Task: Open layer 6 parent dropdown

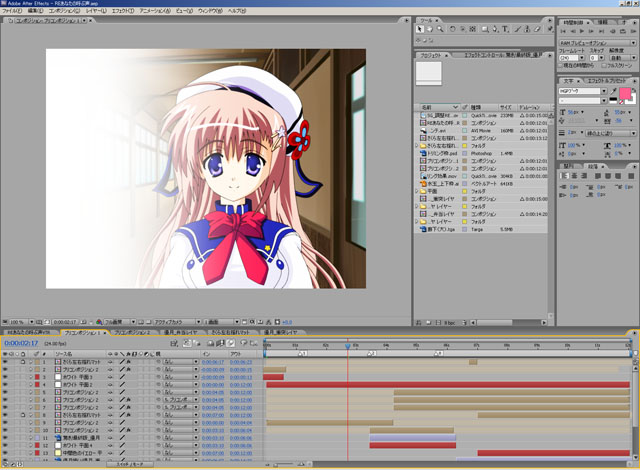Action: [x=181, y=400]
